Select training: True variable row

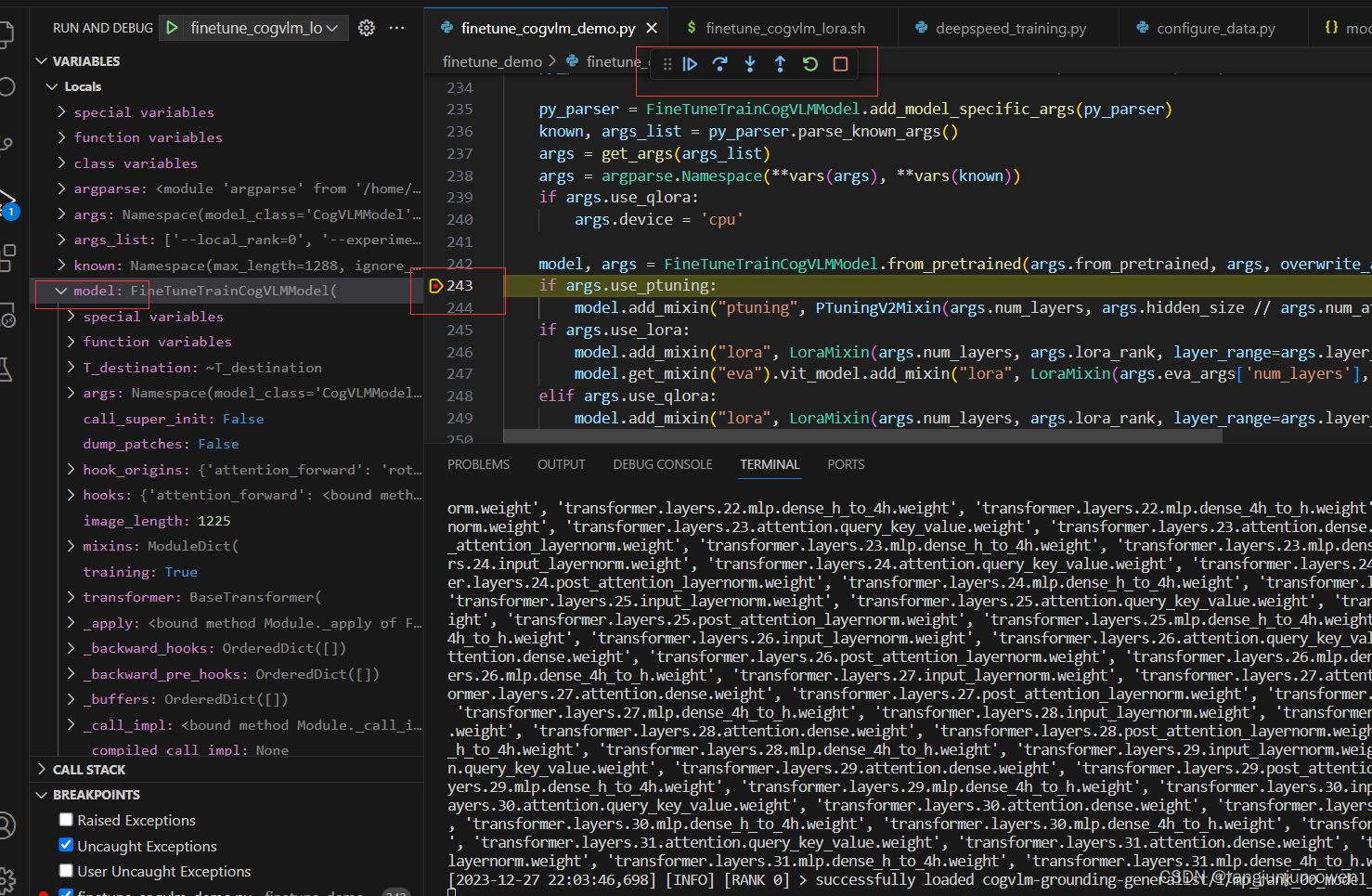[227, 572]
